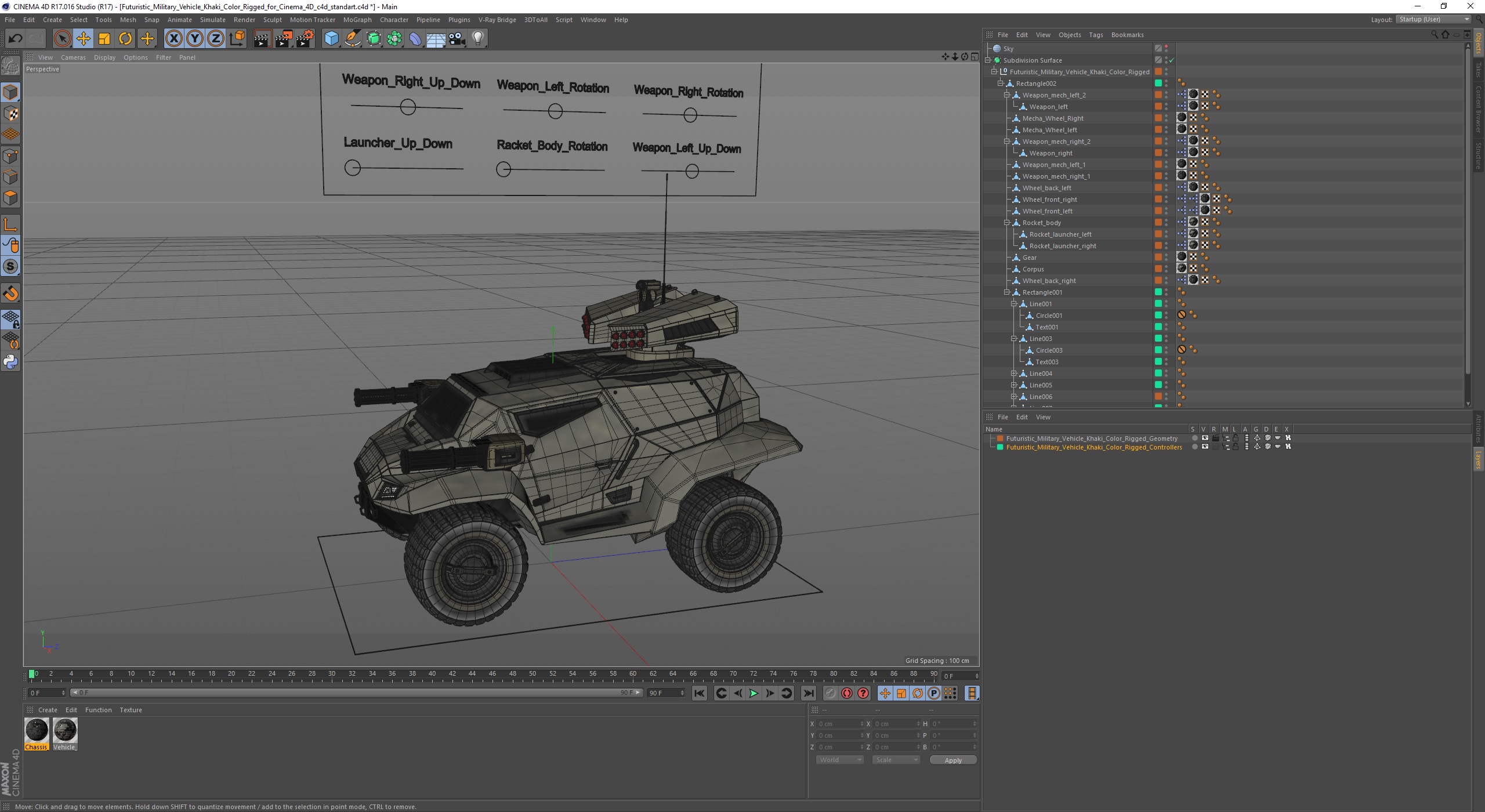Screen dimensions: 1485x812
Task: Switch to Texture mode
Action: [x=10, y=114]
